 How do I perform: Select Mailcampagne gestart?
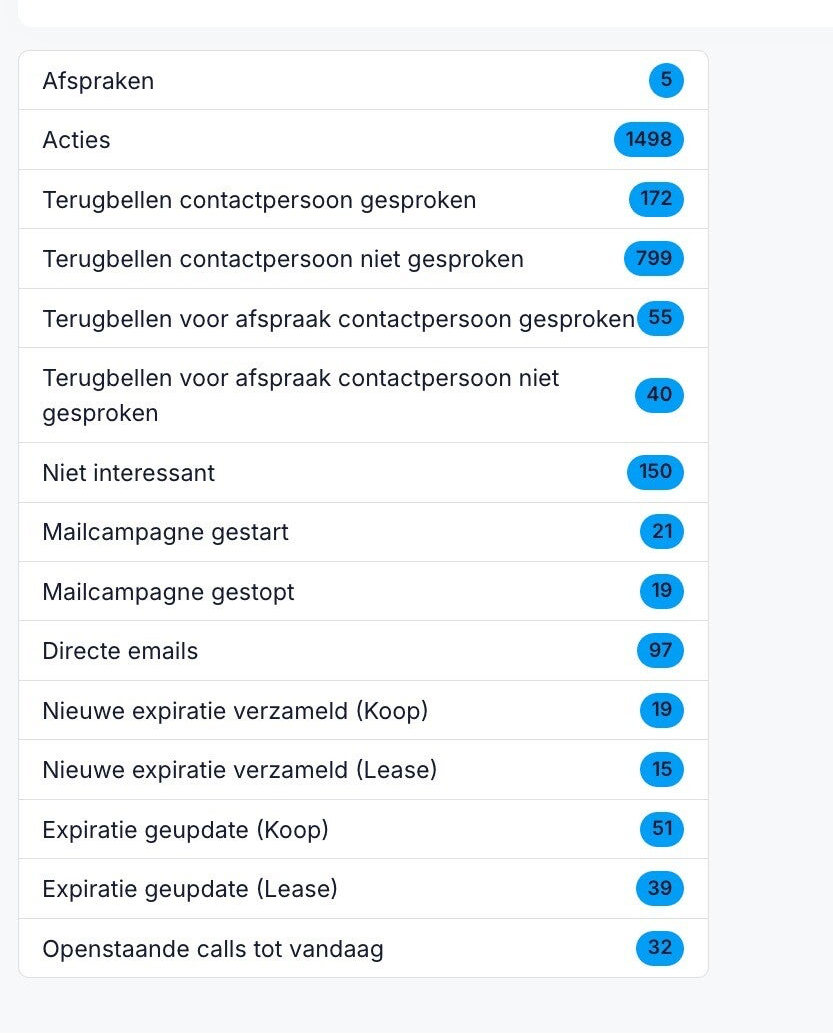(165, 532)
